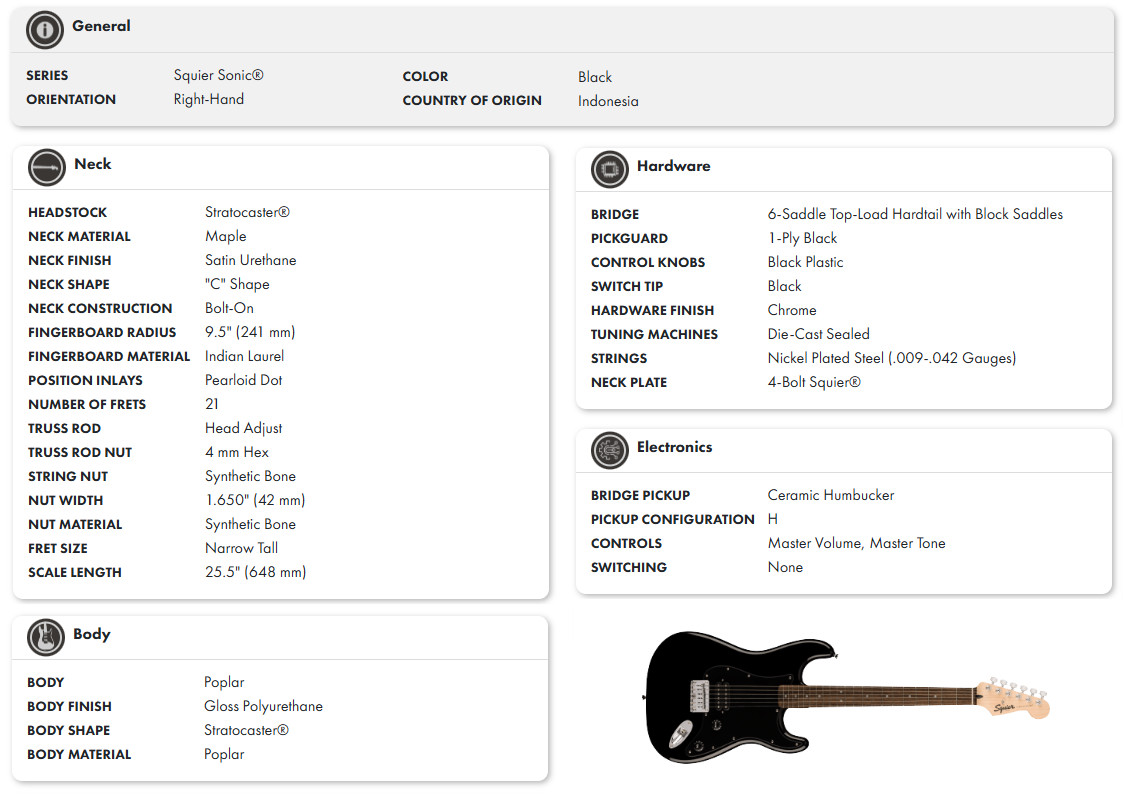Click the hardware finish value Chrome
The width and height of the screenshot is (1124, 794).
pos(792,310)
